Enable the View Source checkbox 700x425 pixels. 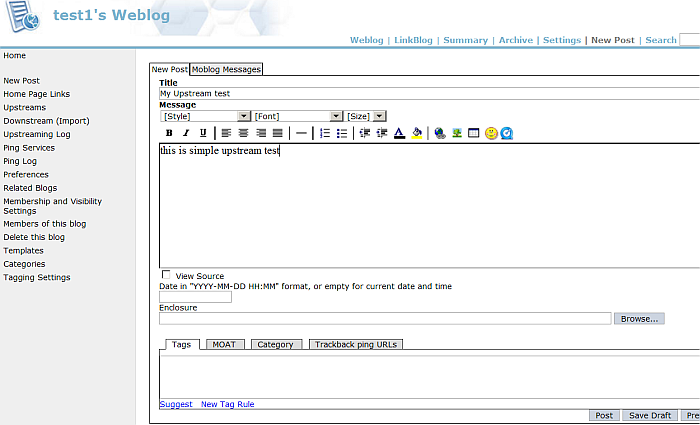coord(166,275)
